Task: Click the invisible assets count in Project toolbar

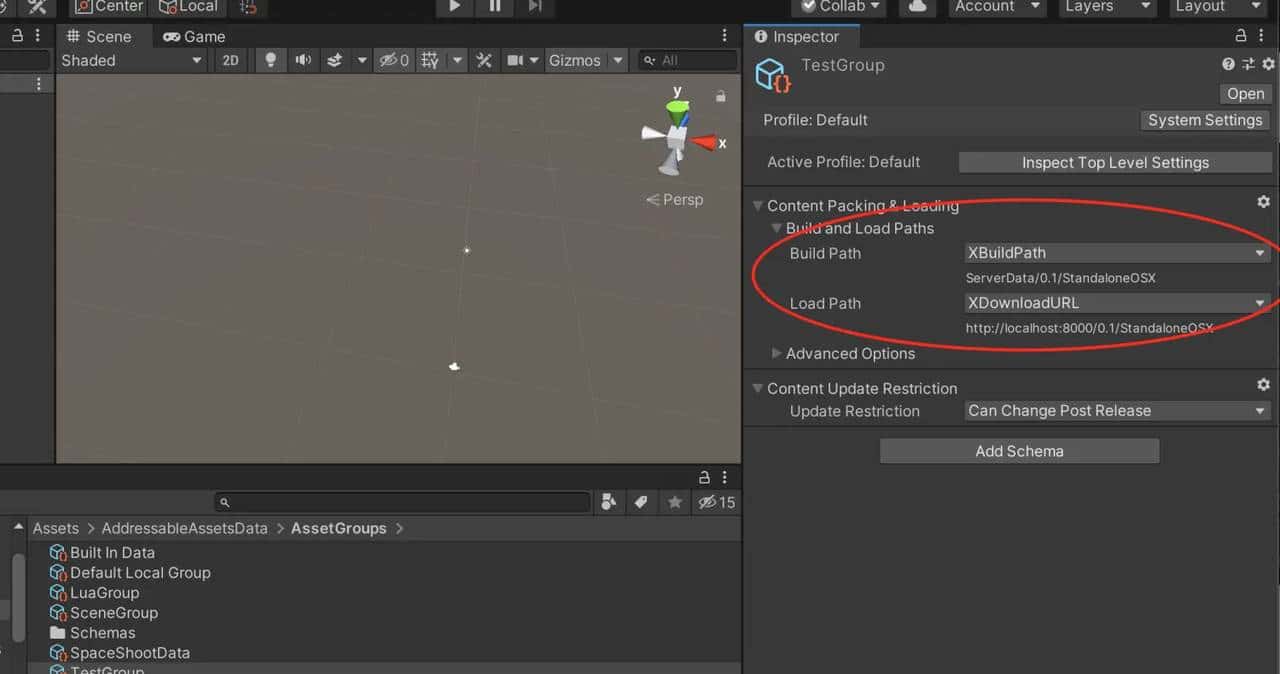Action: [x=717, y=502]
